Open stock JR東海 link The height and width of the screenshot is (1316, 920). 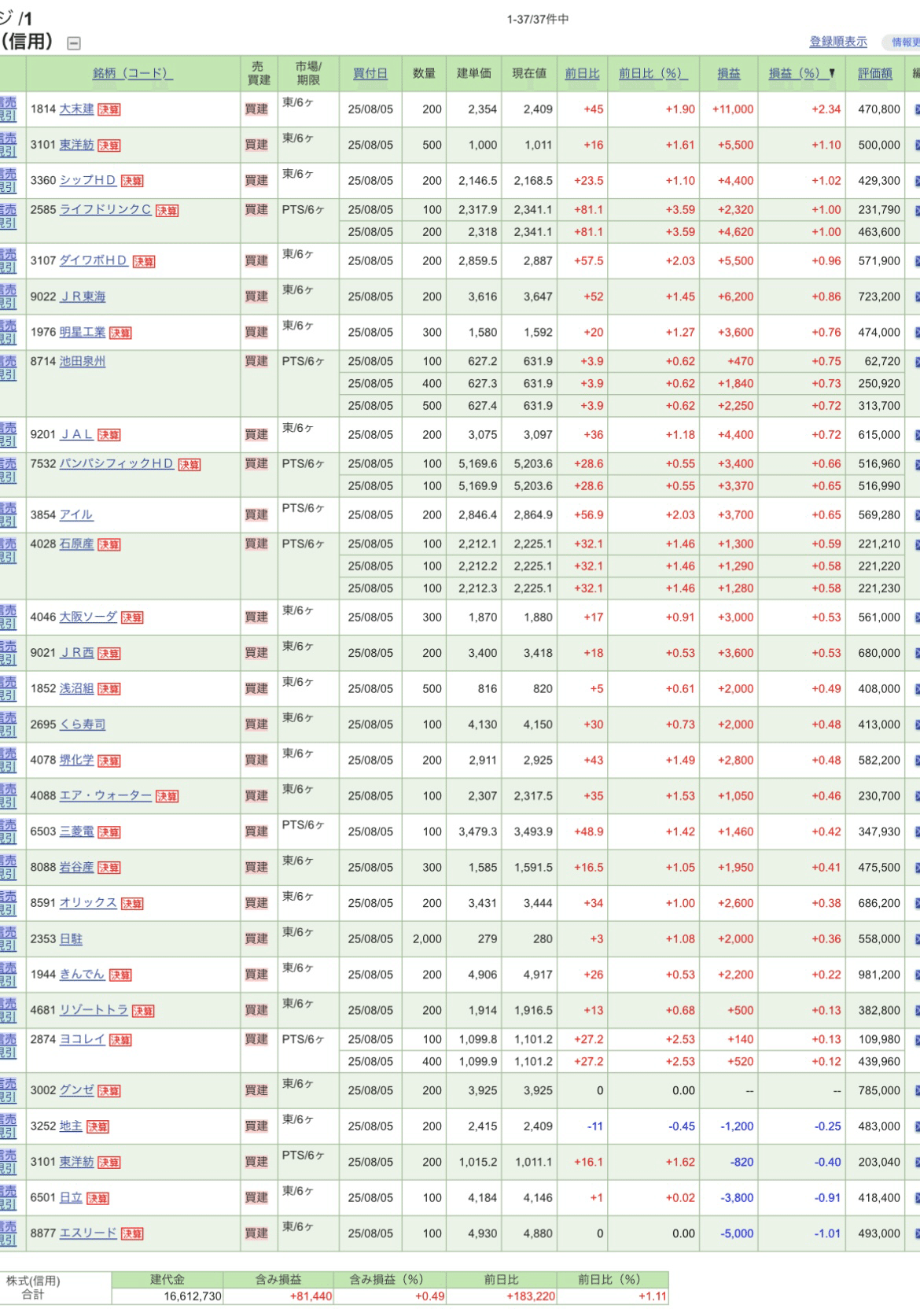pyautogui.click(x=83, y=297)
